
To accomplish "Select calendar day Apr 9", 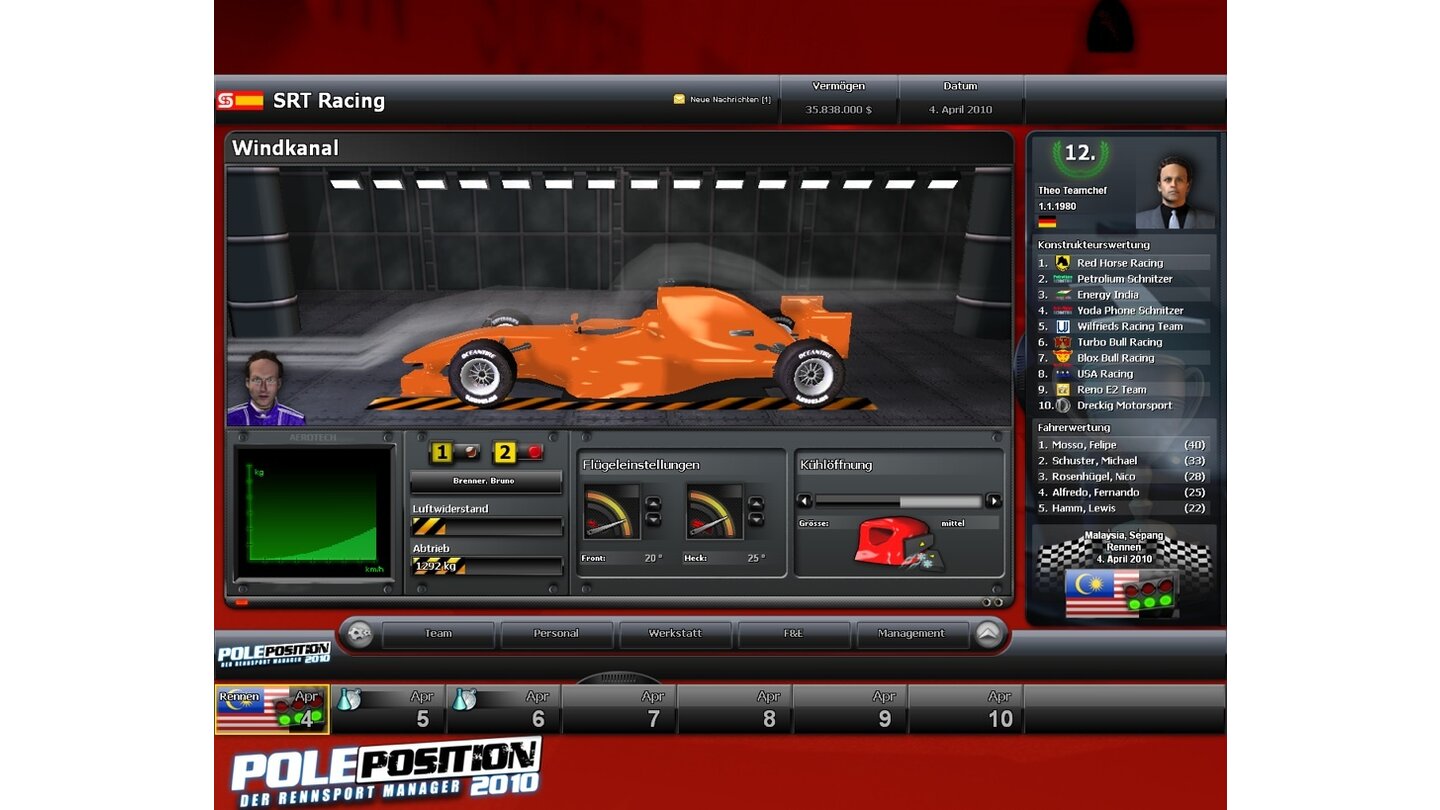I will point(850,709).
